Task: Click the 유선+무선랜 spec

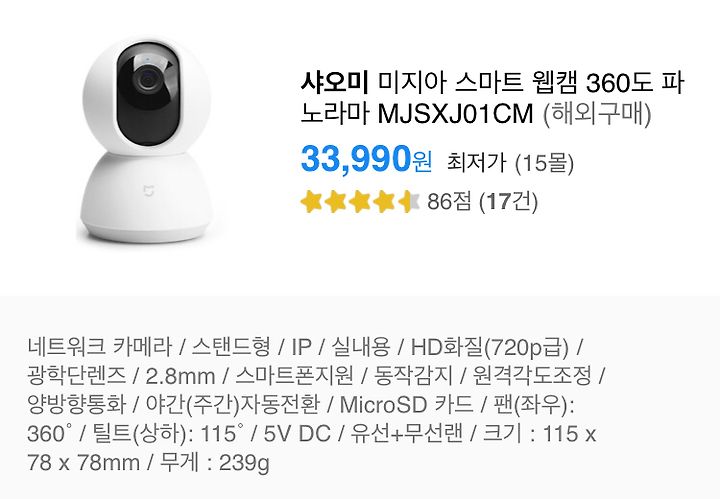Action: coord(407,433)
